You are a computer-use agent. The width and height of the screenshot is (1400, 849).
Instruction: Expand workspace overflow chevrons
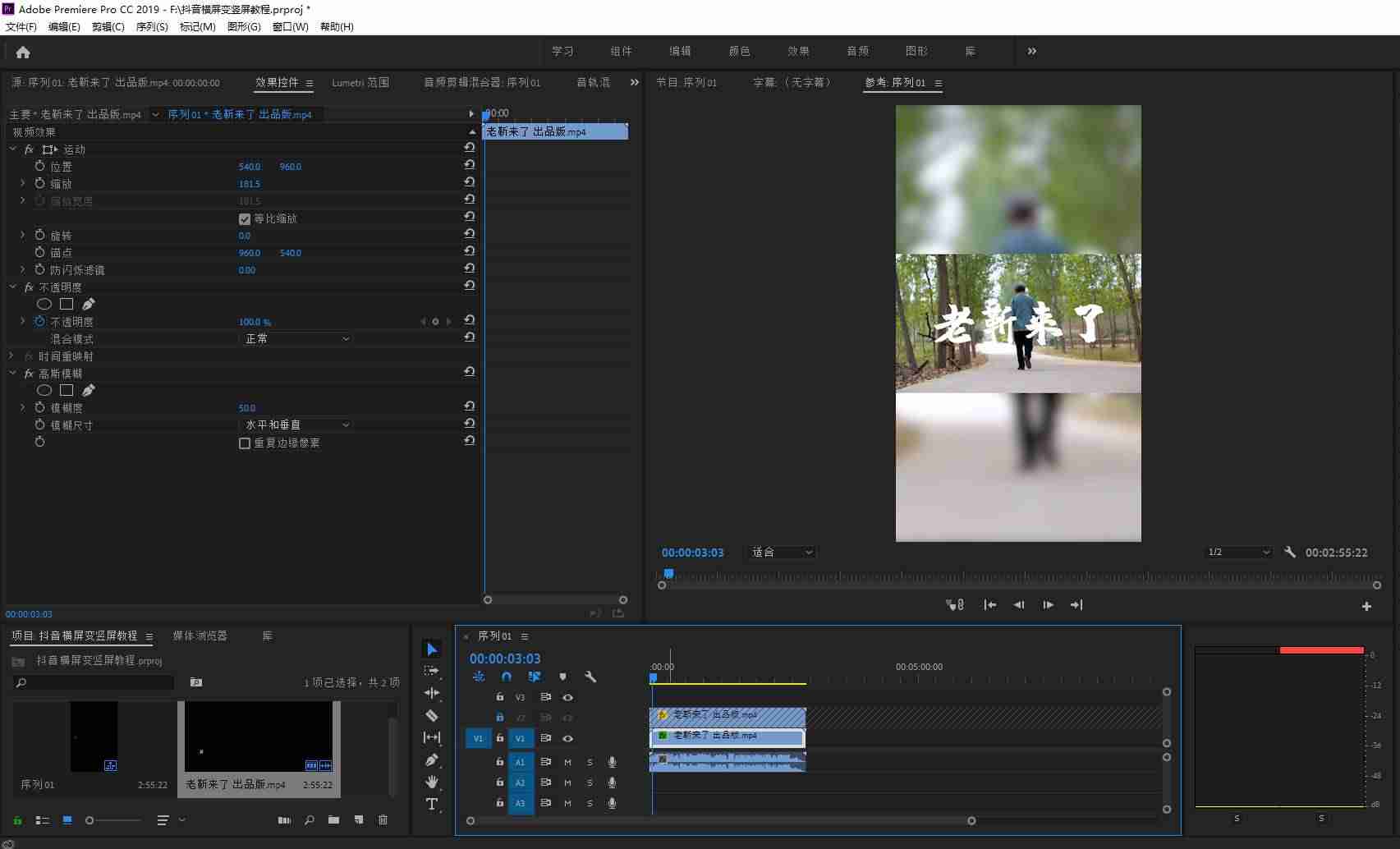[1032, 51]
